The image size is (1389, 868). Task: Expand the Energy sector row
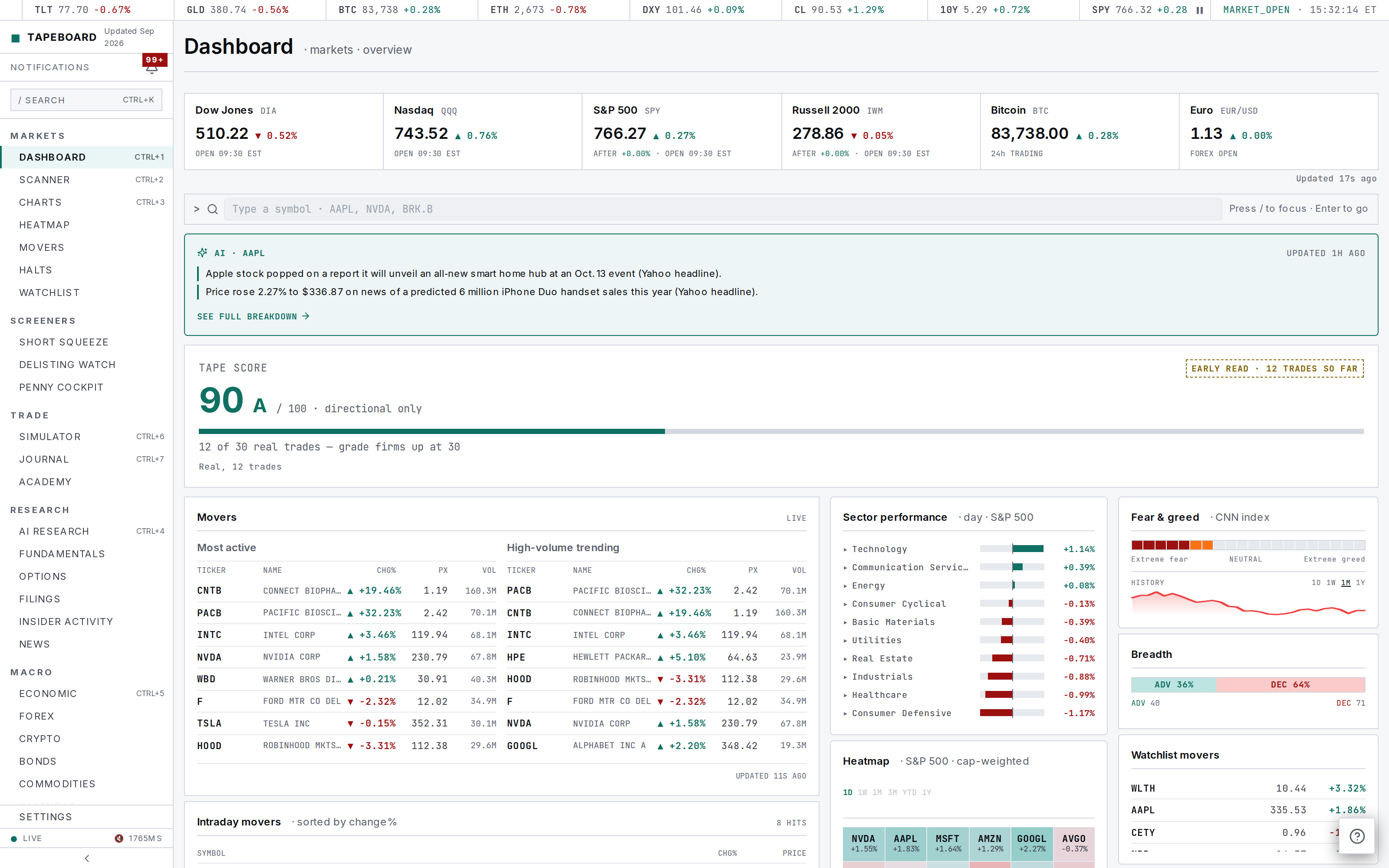pos(968,585)
